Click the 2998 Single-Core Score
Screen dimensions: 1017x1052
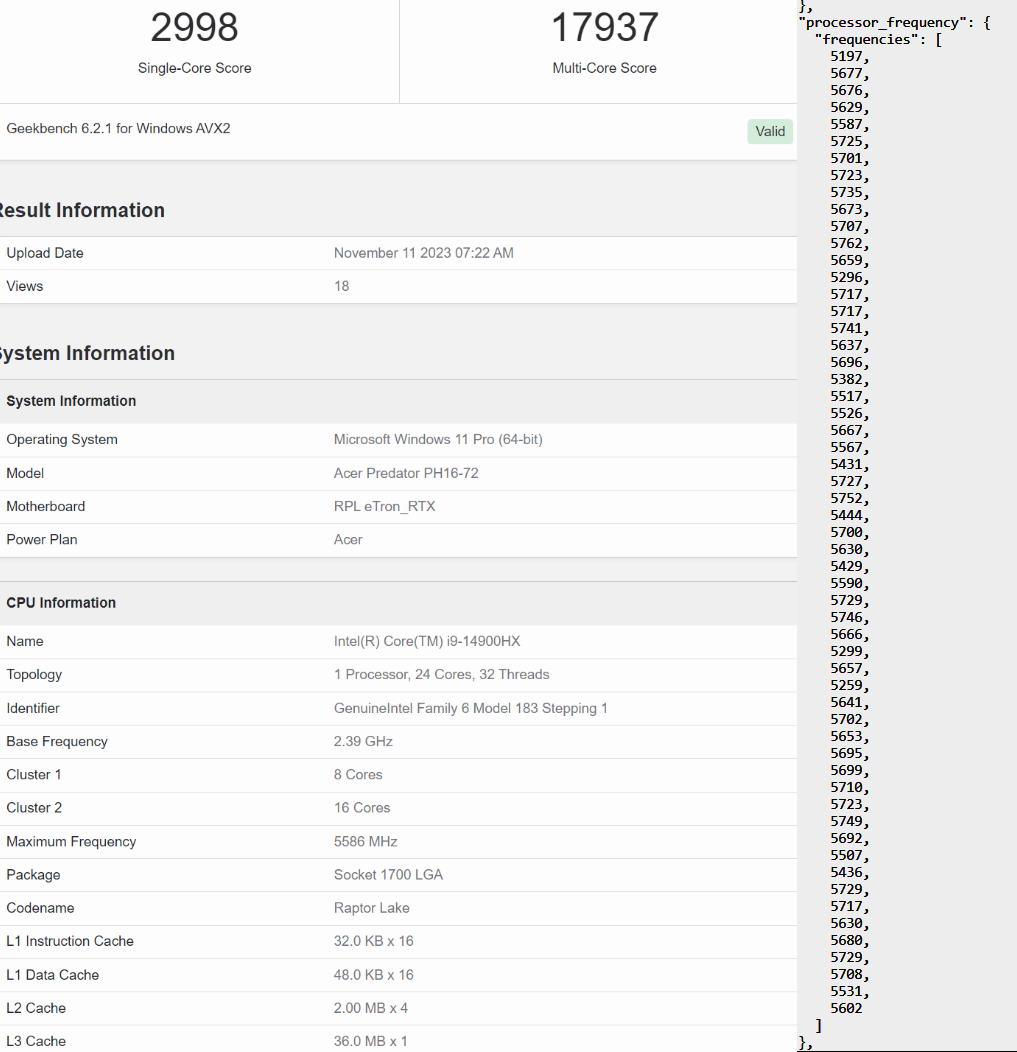(x=194, y=28)
